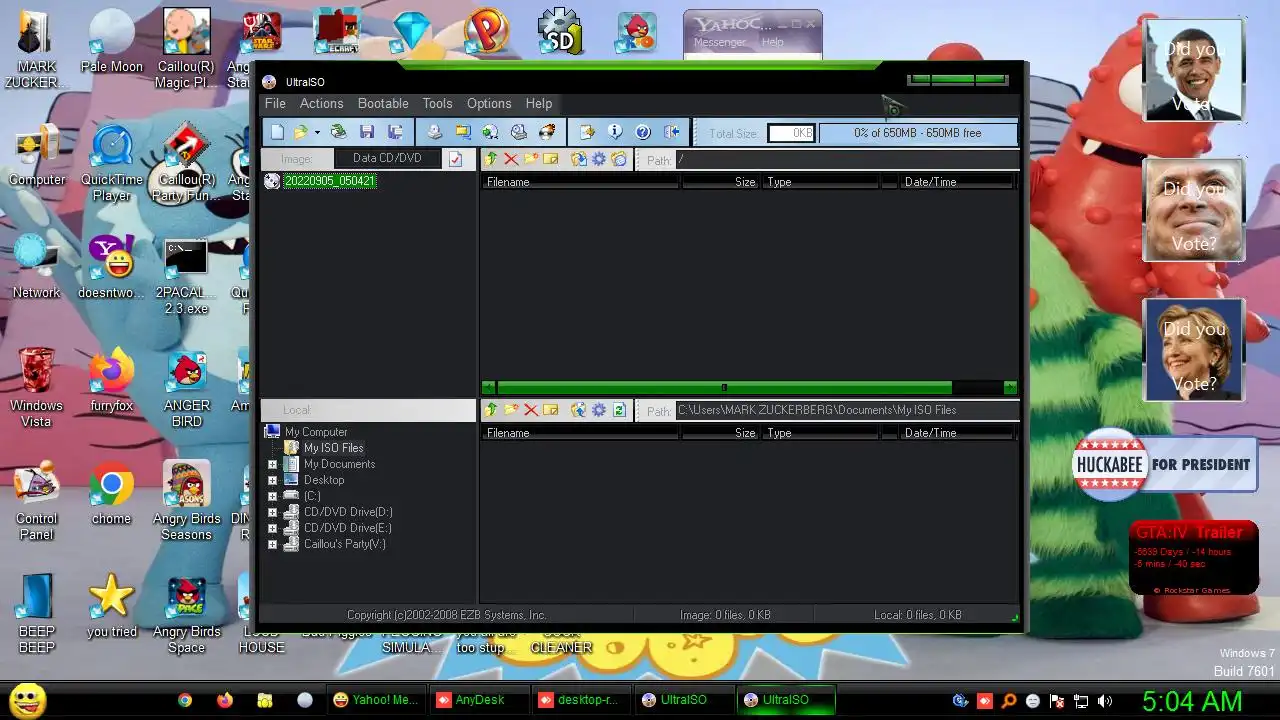Viewport: 1280px width, 720px height.
Task: Click the Save floppy disk icon
Action: [x=367, y=132]
